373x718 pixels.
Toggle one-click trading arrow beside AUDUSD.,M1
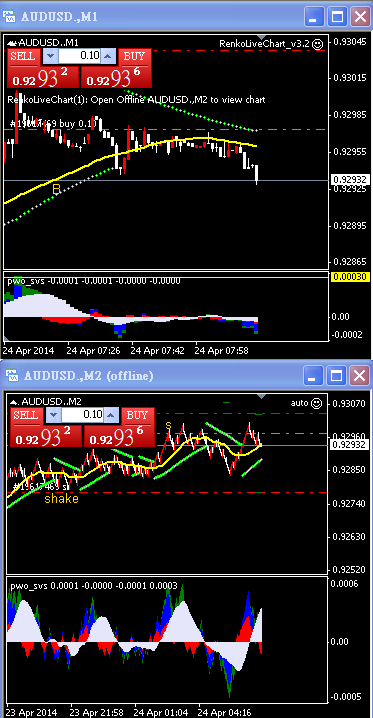13,43
